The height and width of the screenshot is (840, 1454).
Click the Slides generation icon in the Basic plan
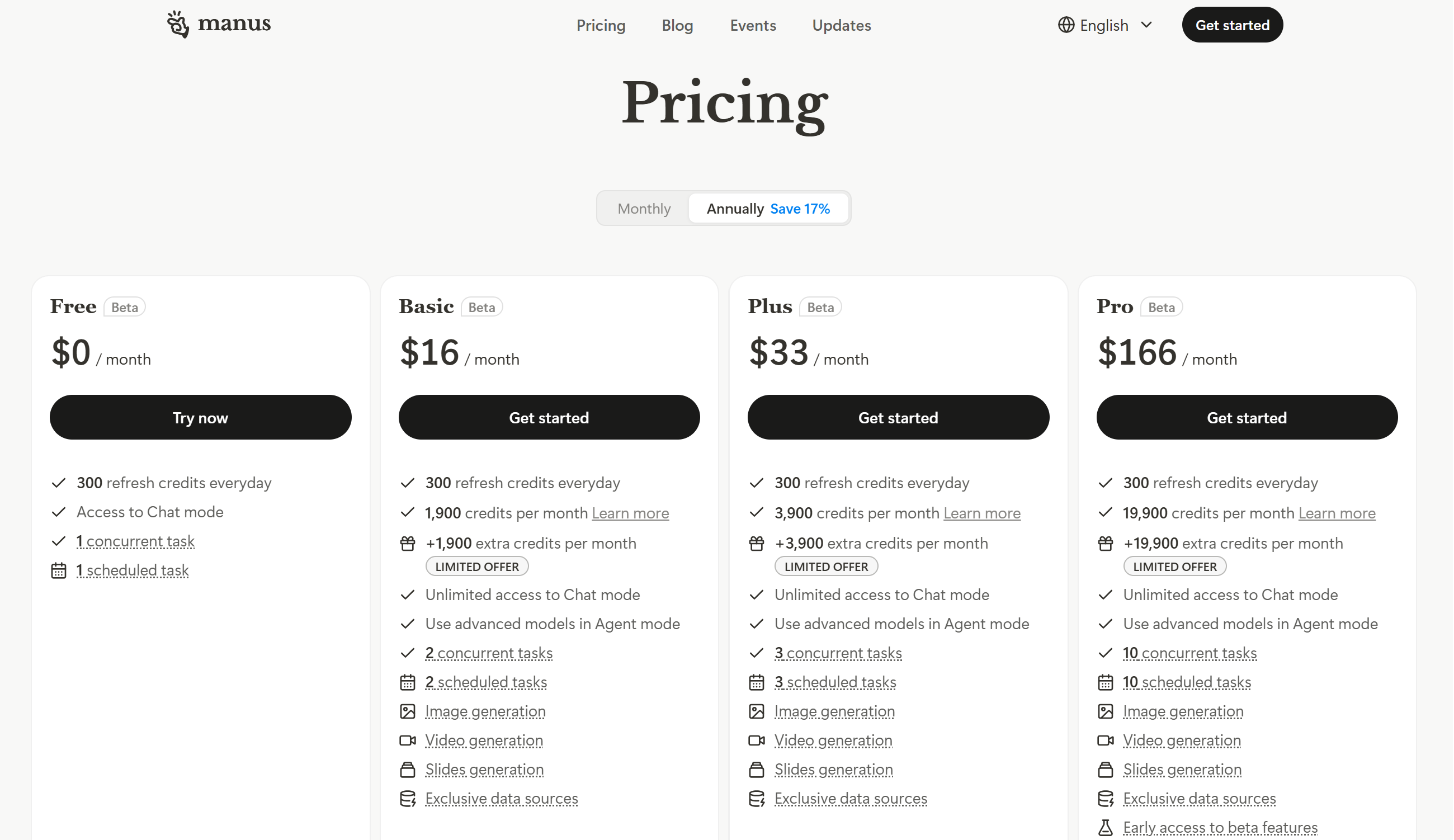pyautogui.click(x=408, y=770)
